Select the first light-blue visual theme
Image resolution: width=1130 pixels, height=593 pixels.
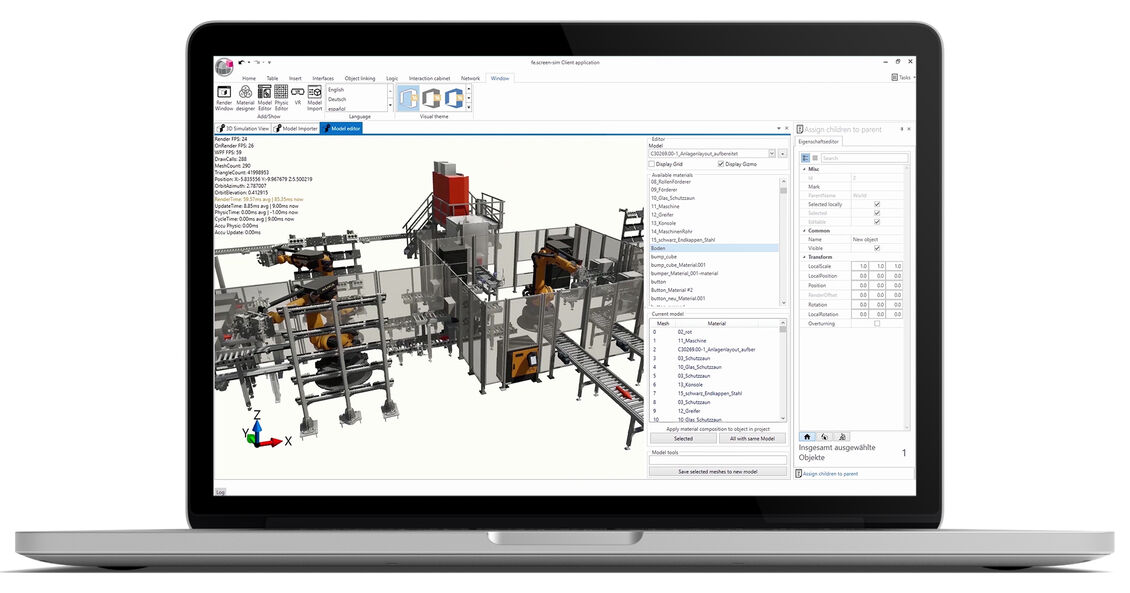[409, 98]
